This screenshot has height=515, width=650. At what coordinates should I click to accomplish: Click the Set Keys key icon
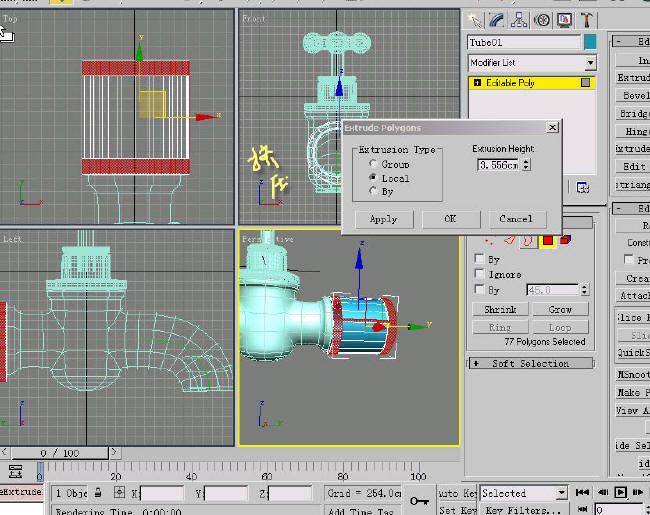[420, 501]
